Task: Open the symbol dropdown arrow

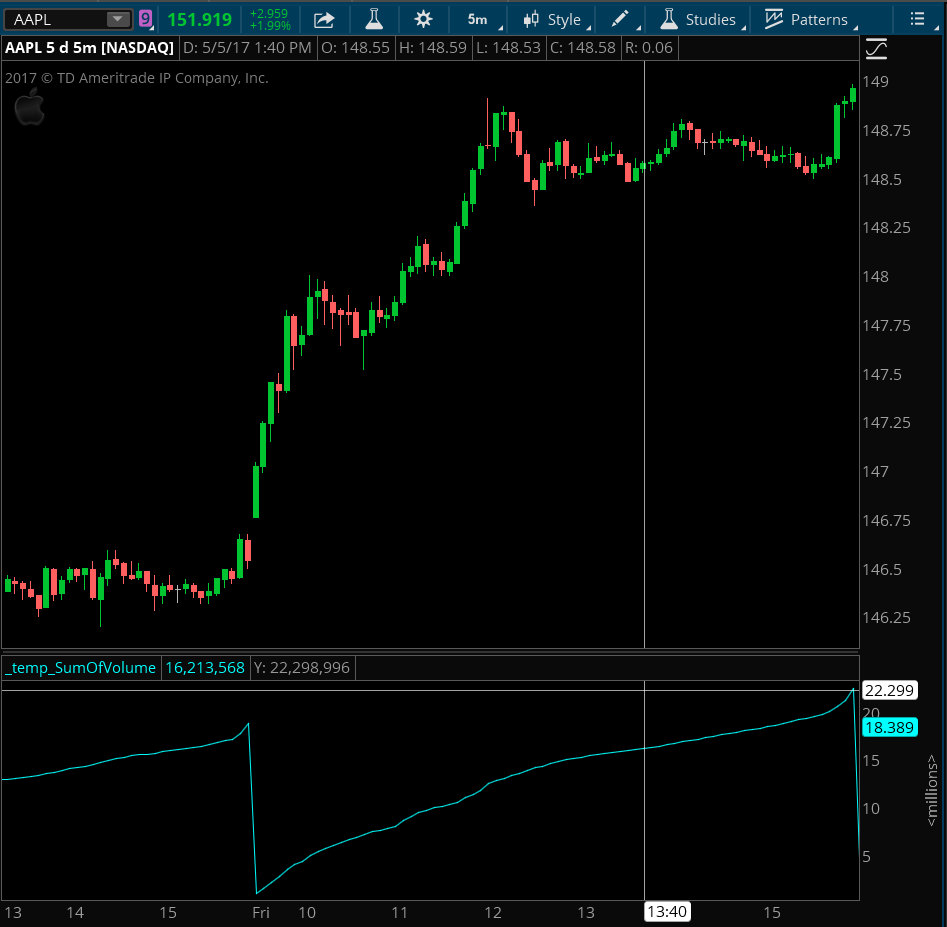Action: 118,19
